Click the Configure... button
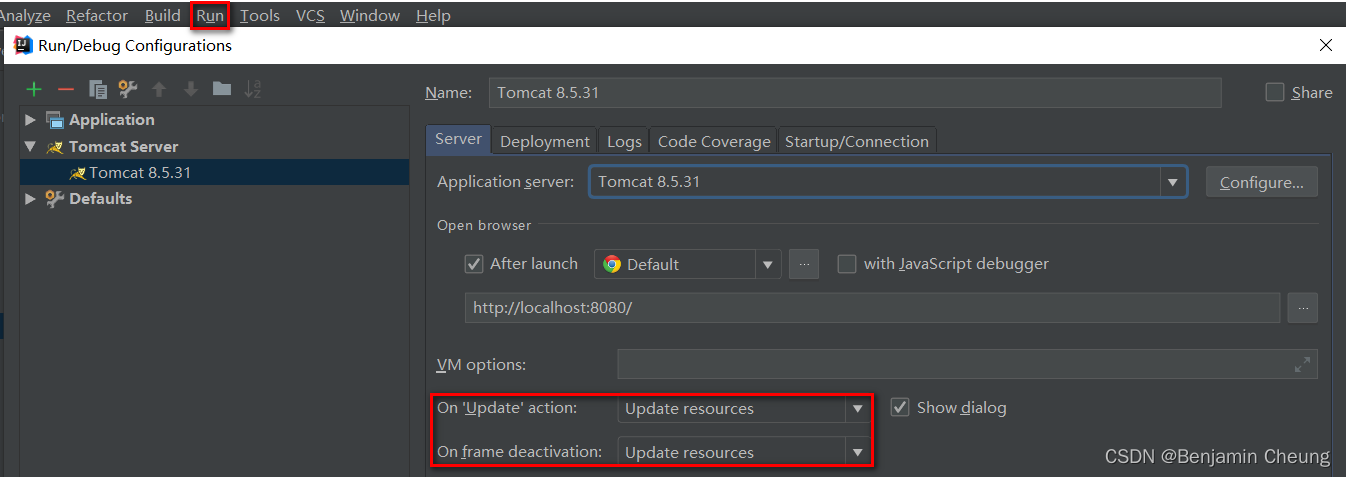The image size is (1346, 477). [1262, 182]
